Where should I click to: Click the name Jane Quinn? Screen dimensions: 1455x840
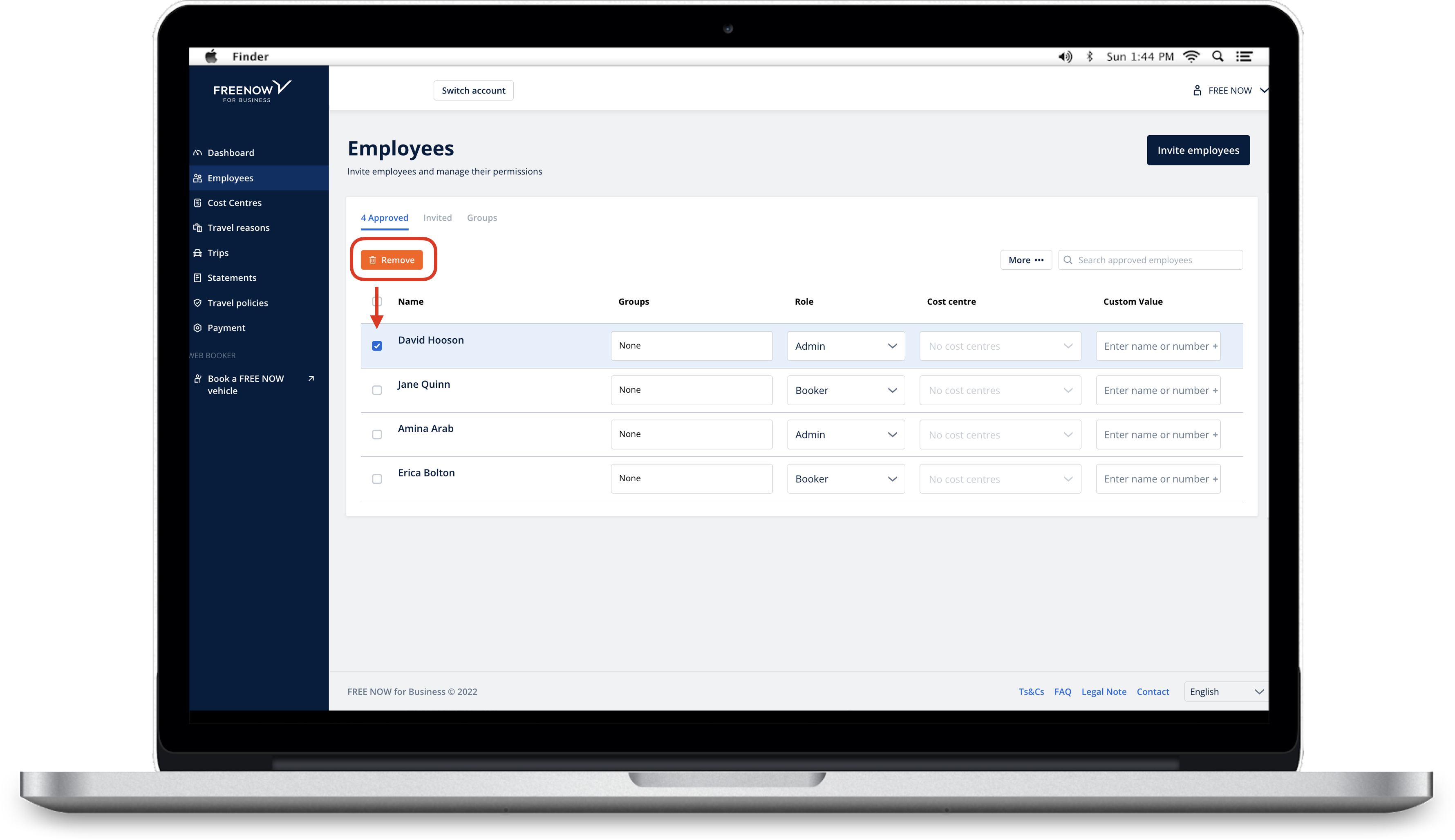pyautogui.click(x=424, y=385)
